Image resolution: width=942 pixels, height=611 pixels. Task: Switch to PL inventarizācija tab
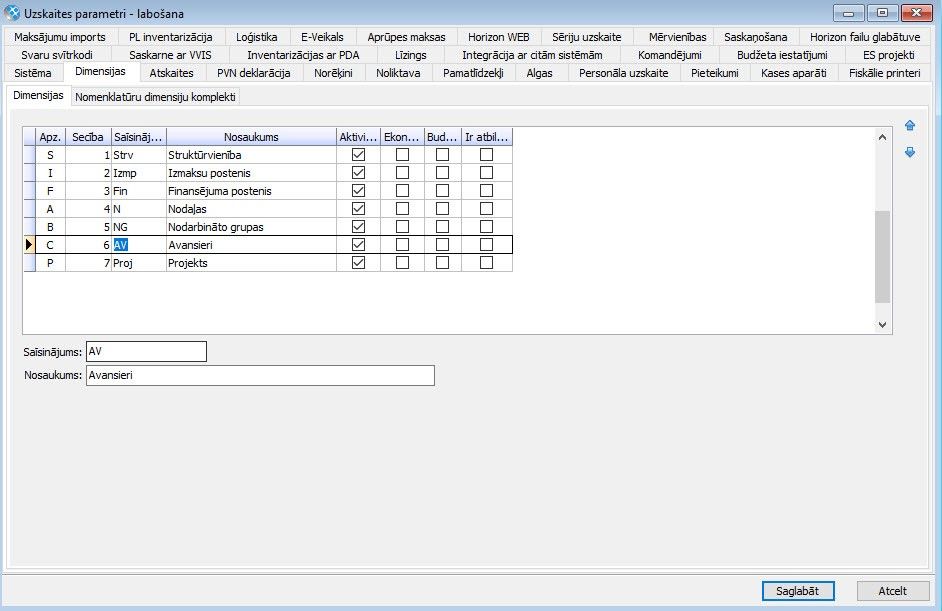pos(170,37)
